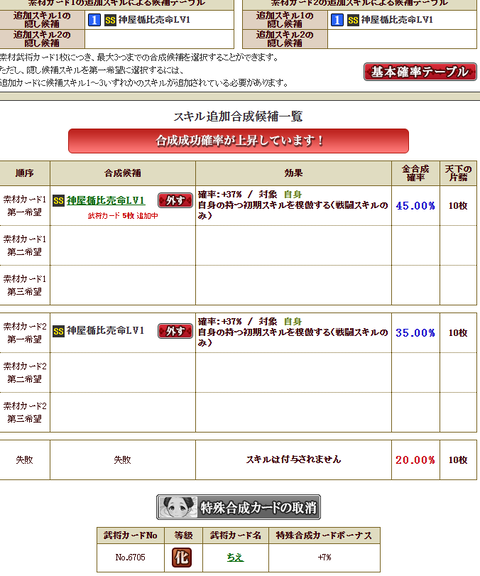This screenshot has width=480, height=576.
Task: Click 素材カード1 第三希望 row label
Action: pyautogui.click(x=25, y=285)
